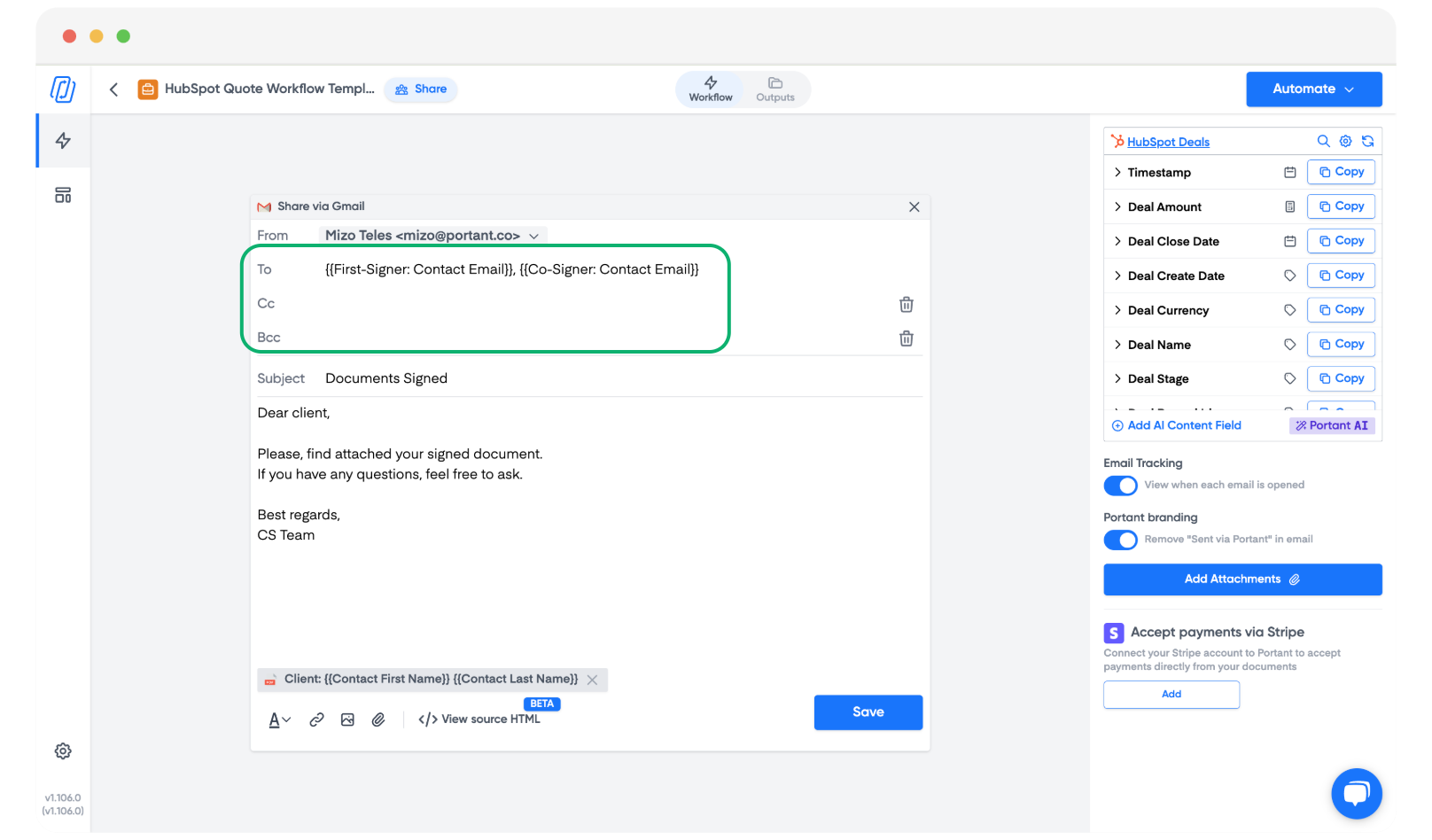The height and width of the screenshot is (840, 1432).
Task: Open settings gear in left sidebar
Action: click(x=63, y=751)
